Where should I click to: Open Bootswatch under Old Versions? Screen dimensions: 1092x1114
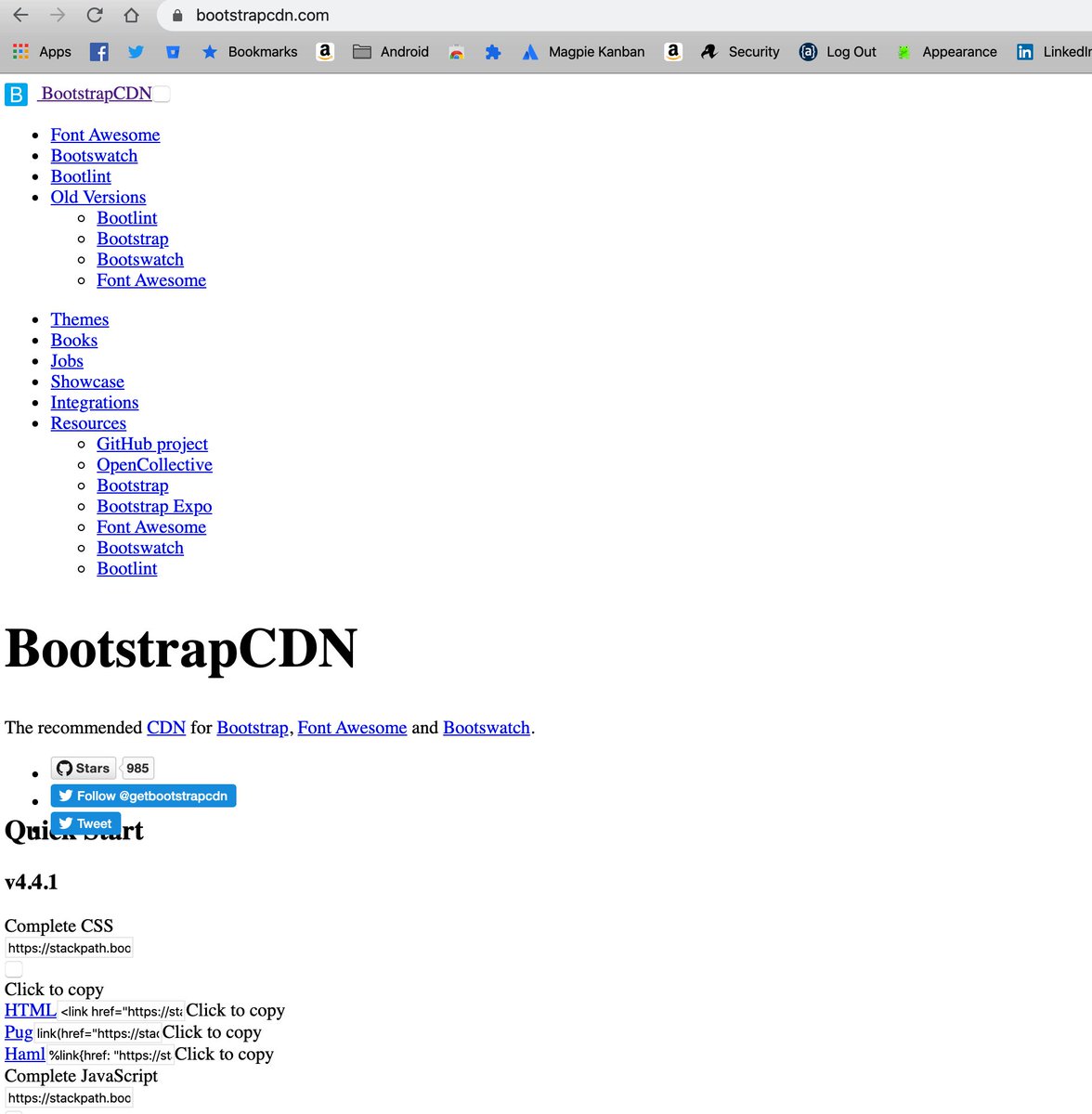pyautogui.click(x=140, y=259)
